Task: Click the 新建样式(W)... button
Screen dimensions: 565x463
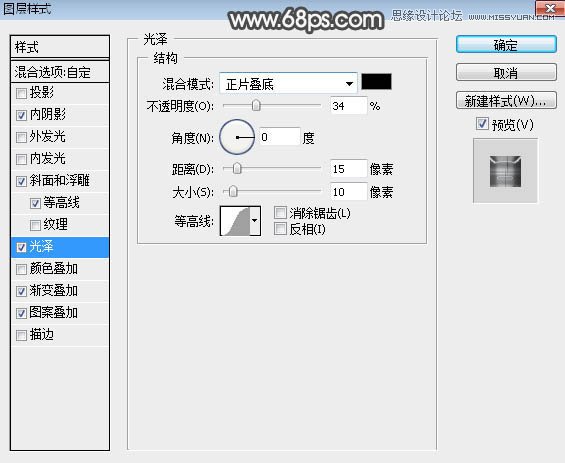Action: tap(506, 101)
